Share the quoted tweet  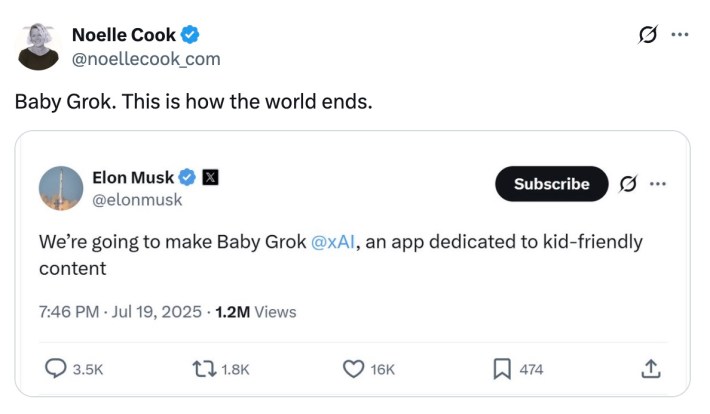[x=650, y=369]
